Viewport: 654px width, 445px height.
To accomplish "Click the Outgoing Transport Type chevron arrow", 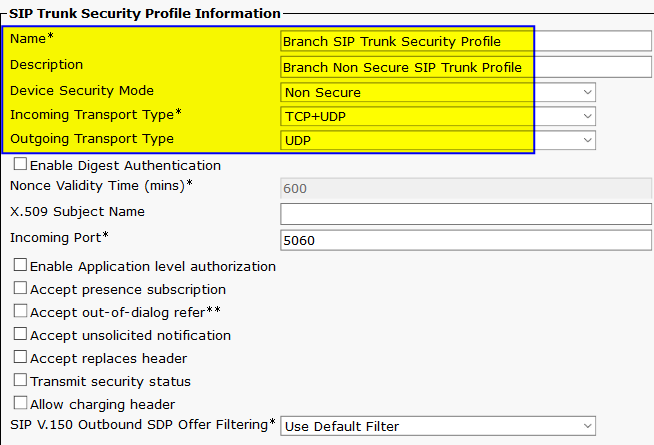I will (x=587, y=140).
